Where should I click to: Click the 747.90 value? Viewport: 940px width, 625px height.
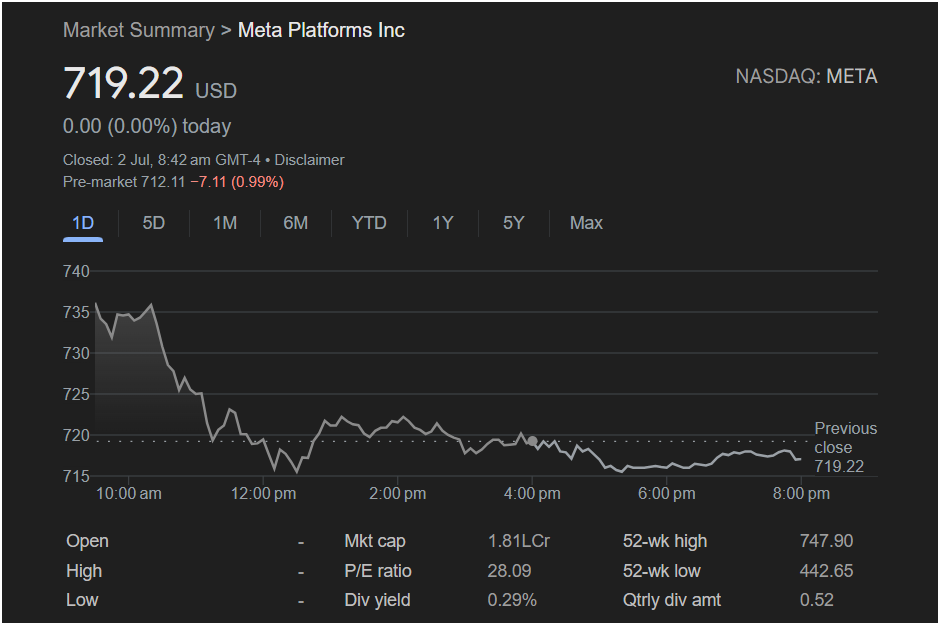(826, 541)
